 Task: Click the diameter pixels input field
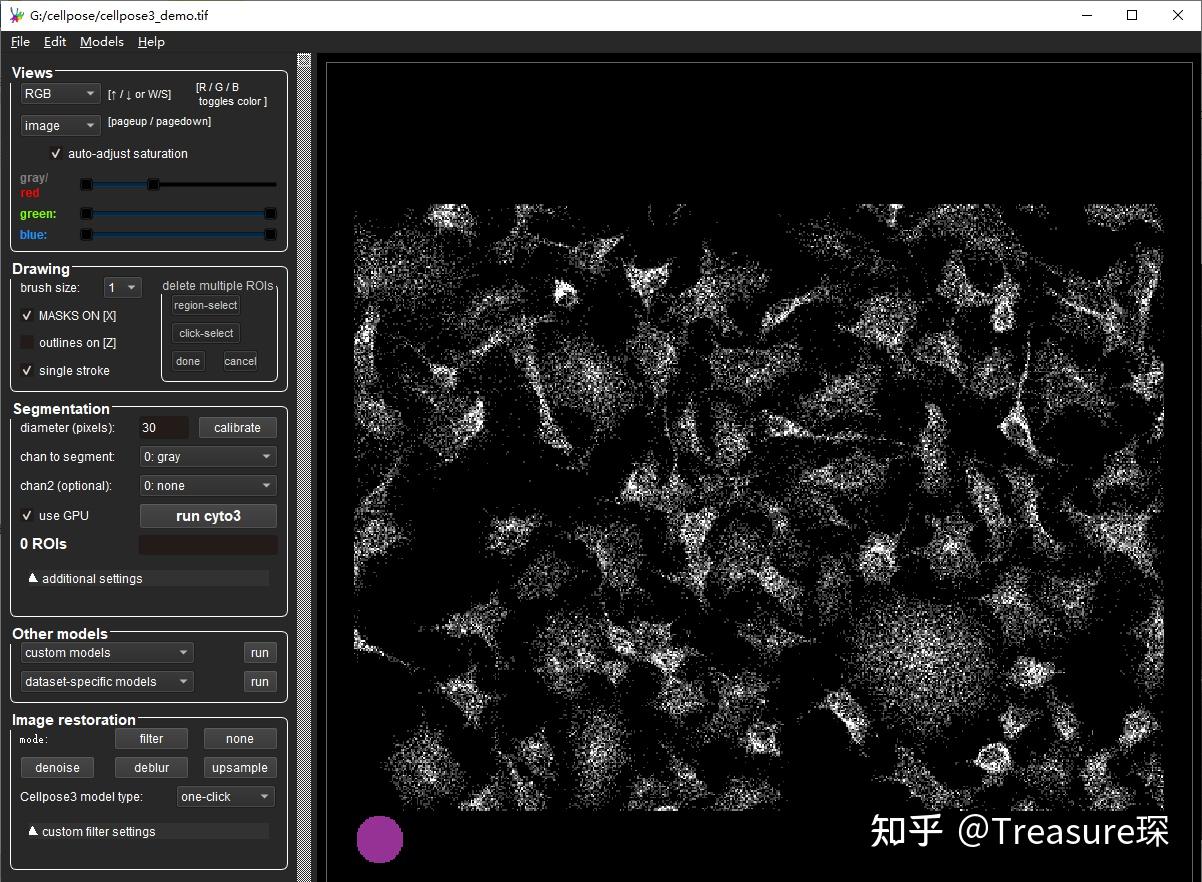pyautogui.click(x=163, y=428)
